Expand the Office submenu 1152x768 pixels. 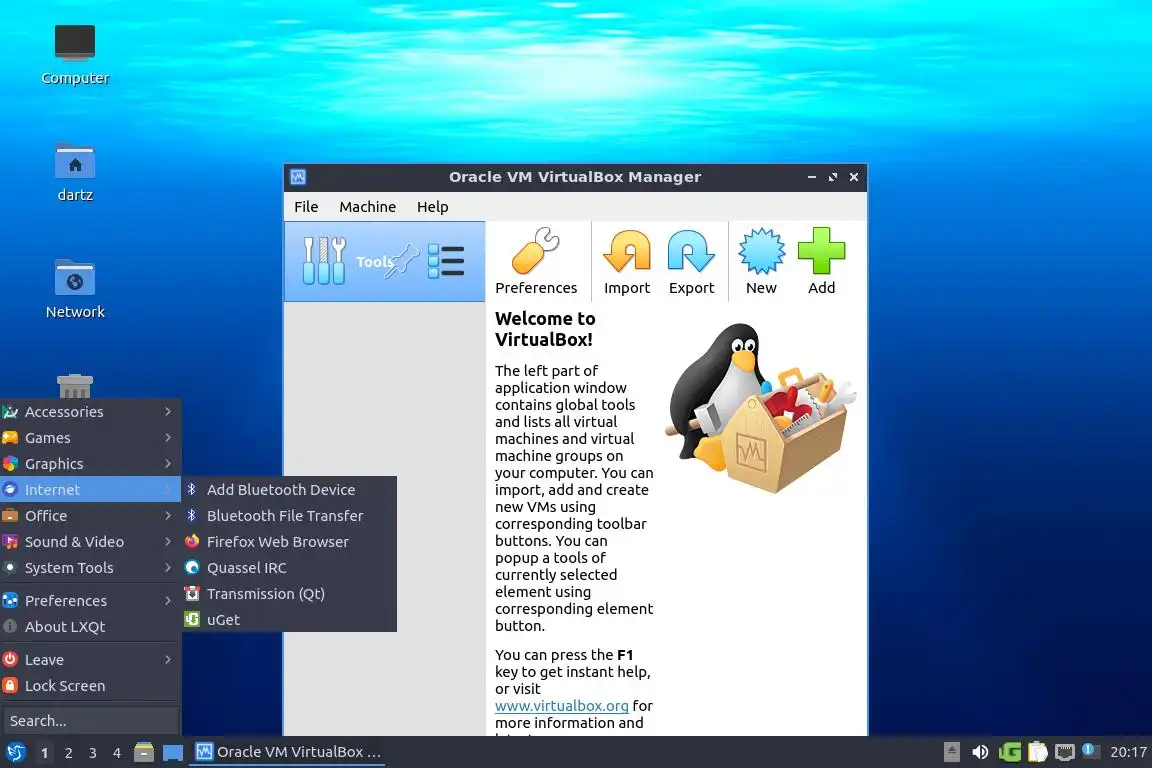[x=90, y=515]
